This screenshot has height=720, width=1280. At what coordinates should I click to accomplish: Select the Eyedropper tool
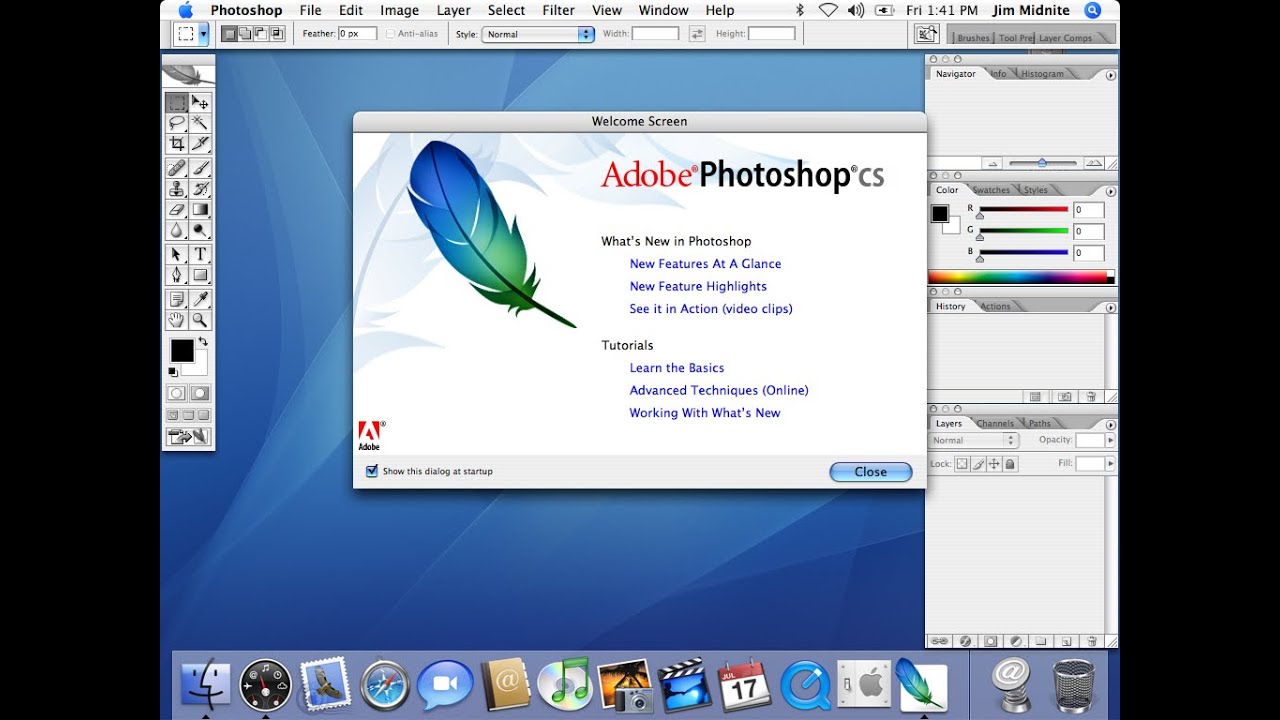tap(200, 299)
